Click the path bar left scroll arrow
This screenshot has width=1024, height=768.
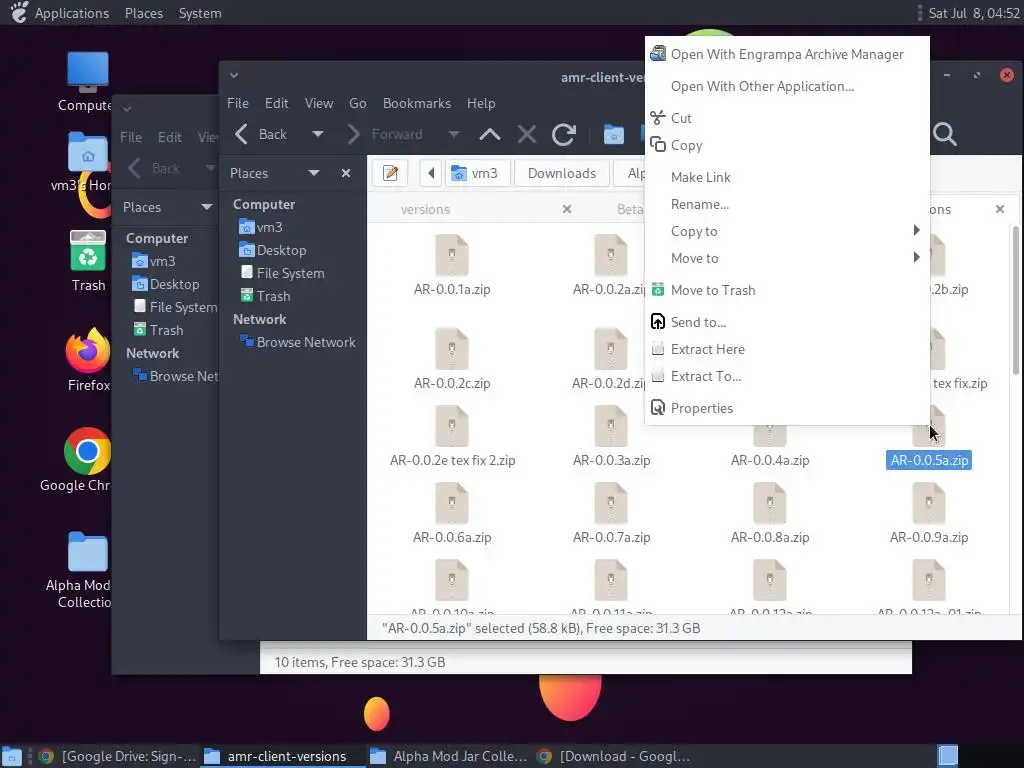(431, 173)
